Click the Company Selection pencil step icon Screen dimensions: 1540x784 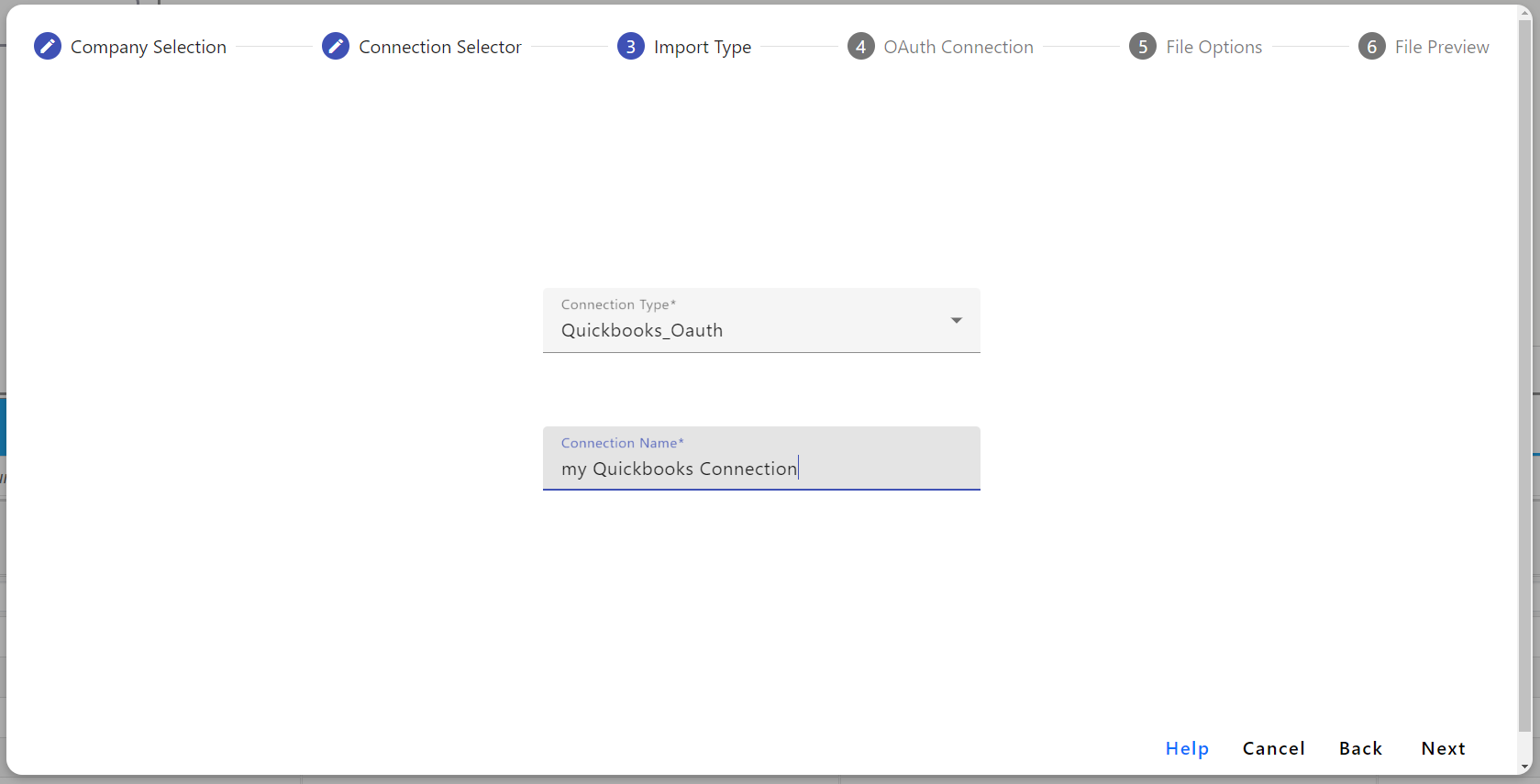pyautogui.click(x=48, y=46)
